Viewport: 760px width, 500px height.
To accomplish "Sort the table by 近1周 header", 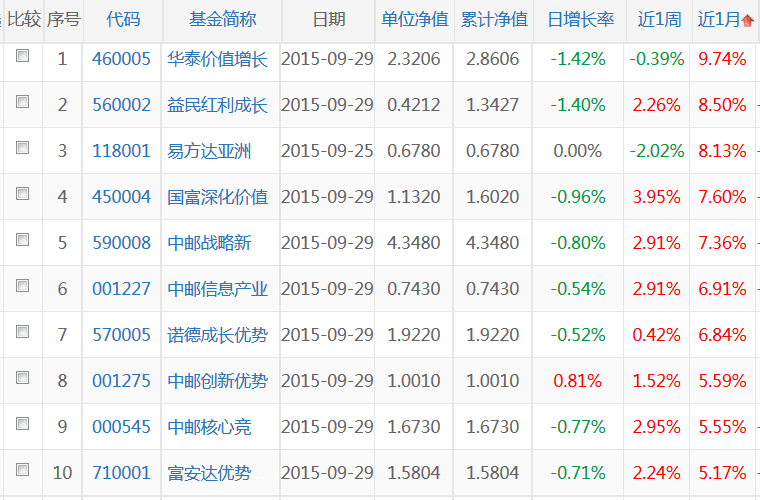I will [x=657, y=20].
